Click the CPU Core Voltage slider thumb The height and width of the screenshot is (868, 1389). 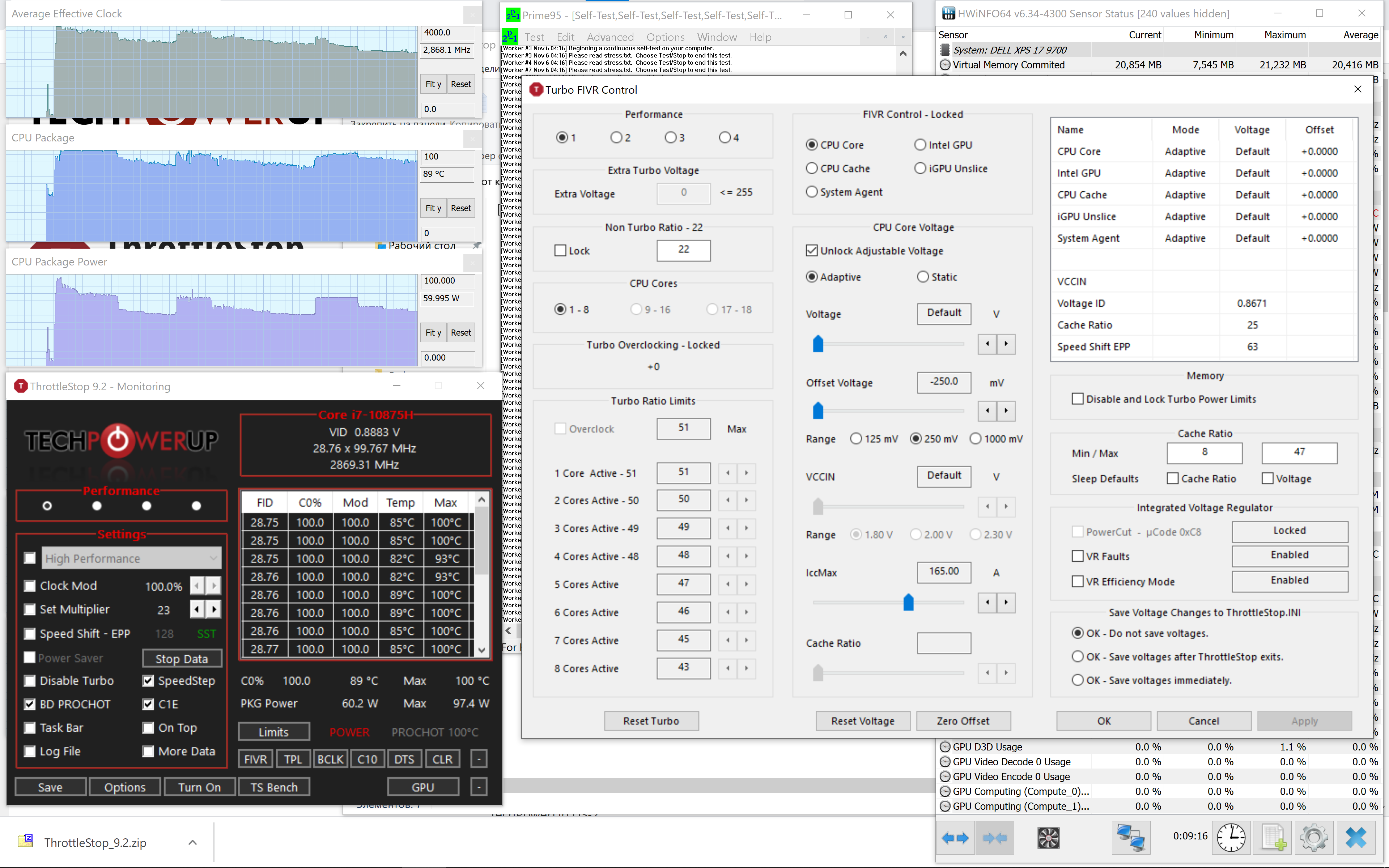(x=818, y=344)
